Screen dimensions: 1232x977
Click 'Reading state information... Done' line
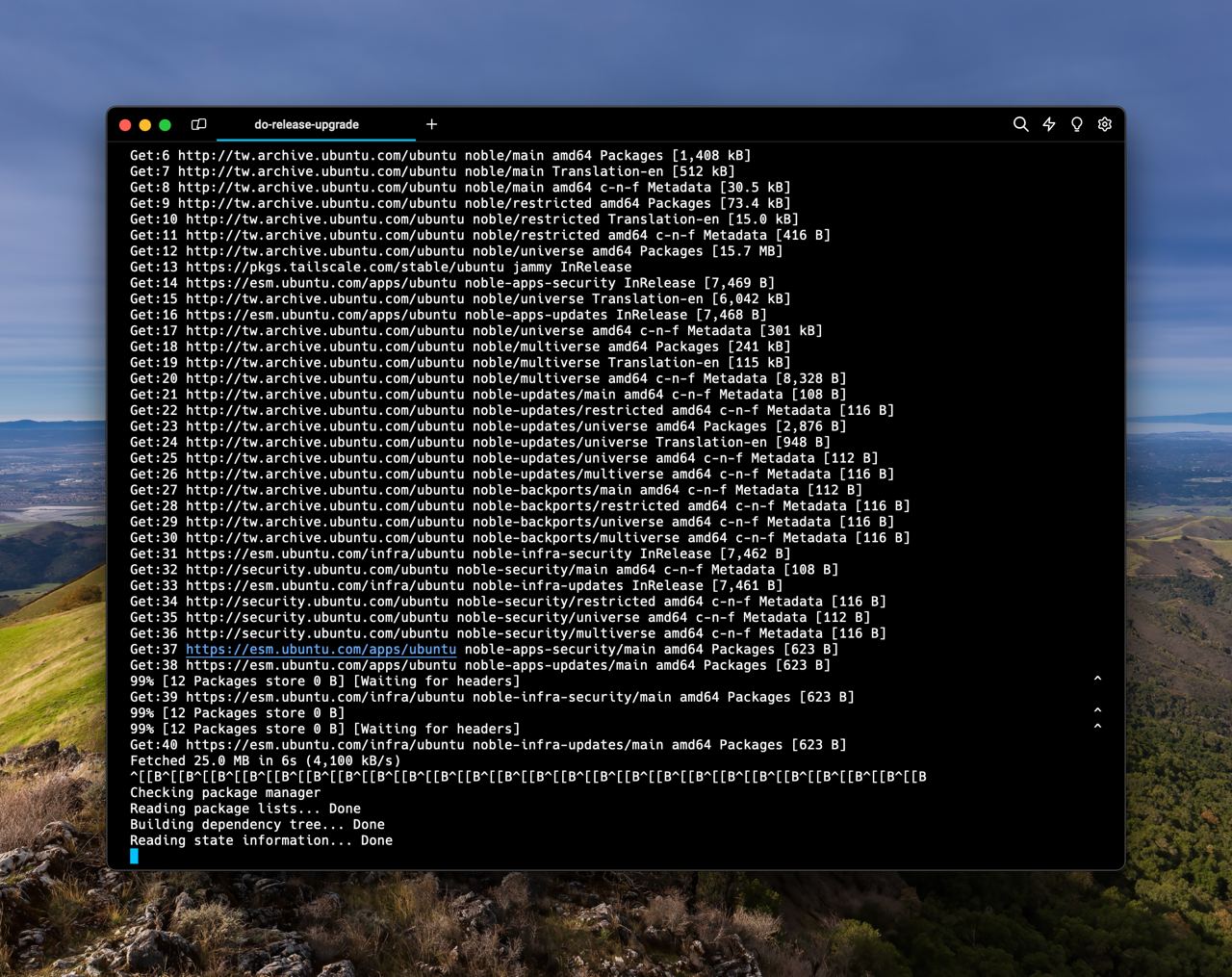[261, 840]
